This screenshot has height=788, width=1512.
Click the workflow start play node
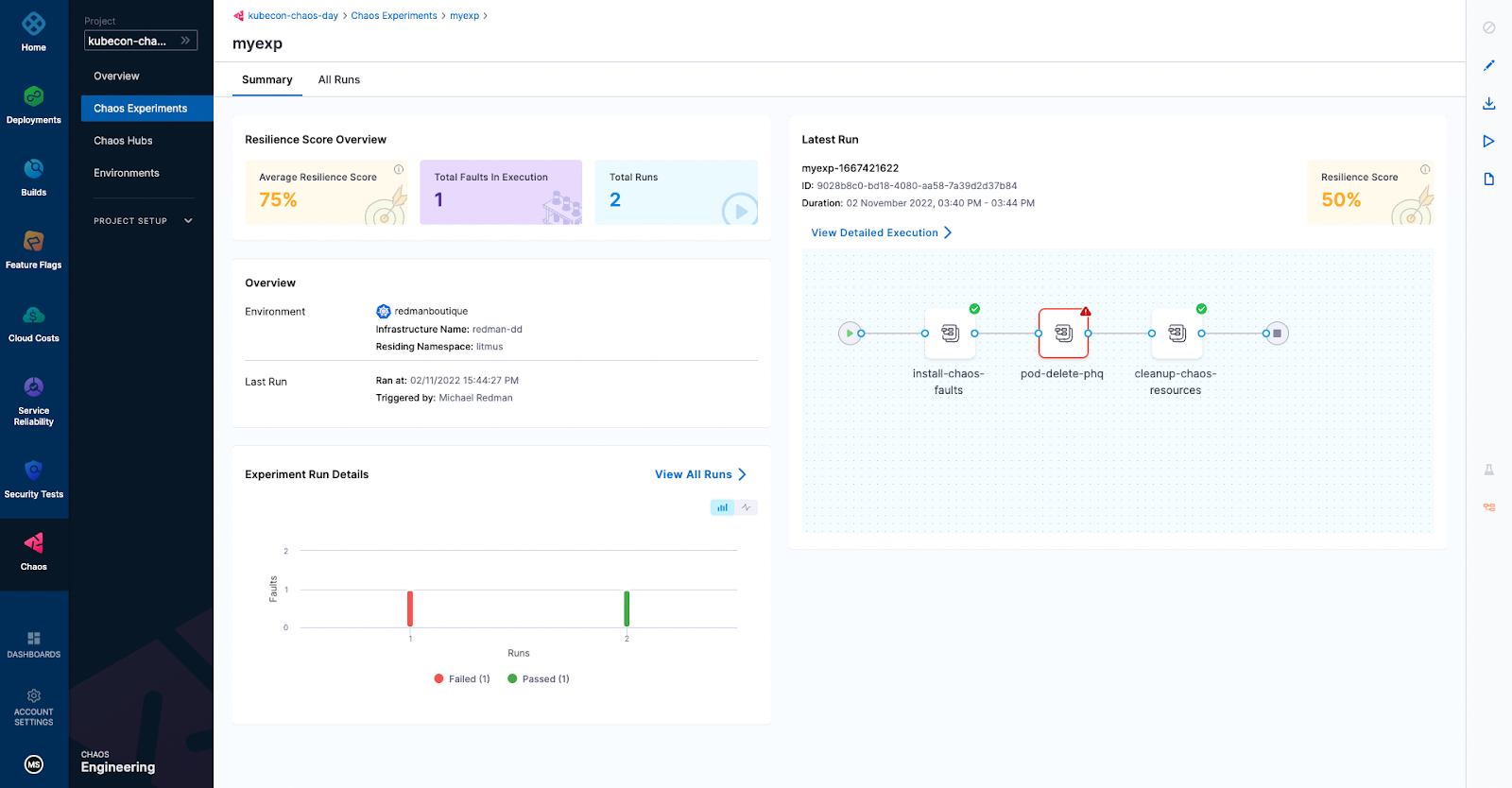click(850, 333)
